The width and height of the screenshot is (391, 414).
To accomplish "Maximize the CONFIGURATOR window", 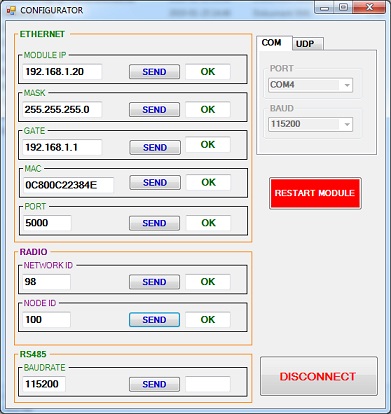I will pyautogui.click(x=344, y=8).
